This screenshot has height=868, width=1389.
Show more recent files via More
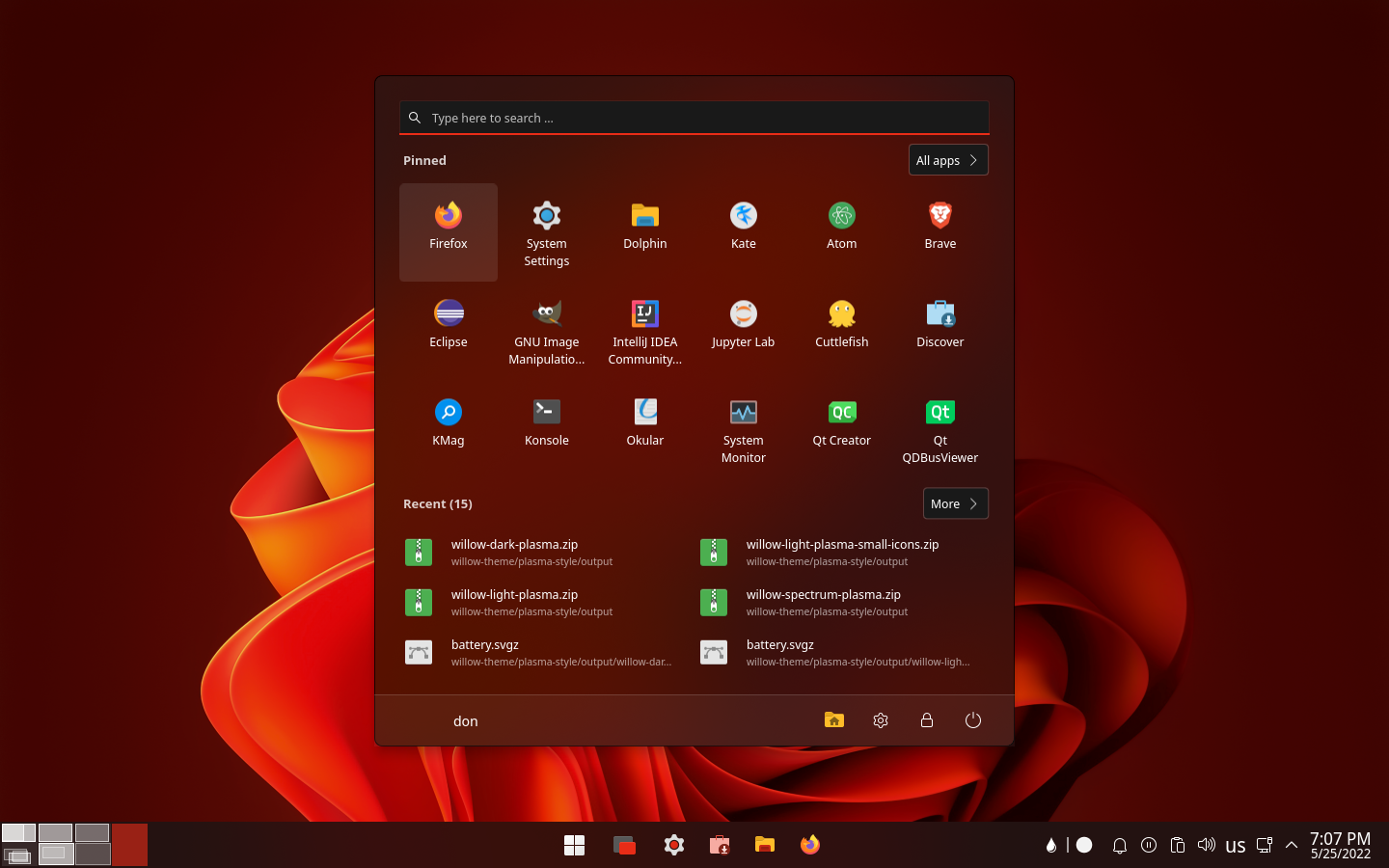[x=956, y=503]
